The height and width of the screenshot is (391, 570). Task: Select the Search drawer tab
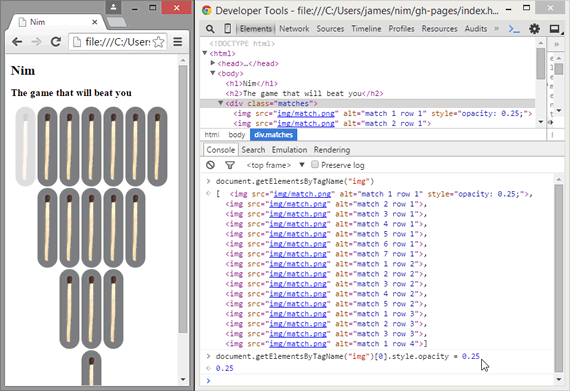point(253,150)
